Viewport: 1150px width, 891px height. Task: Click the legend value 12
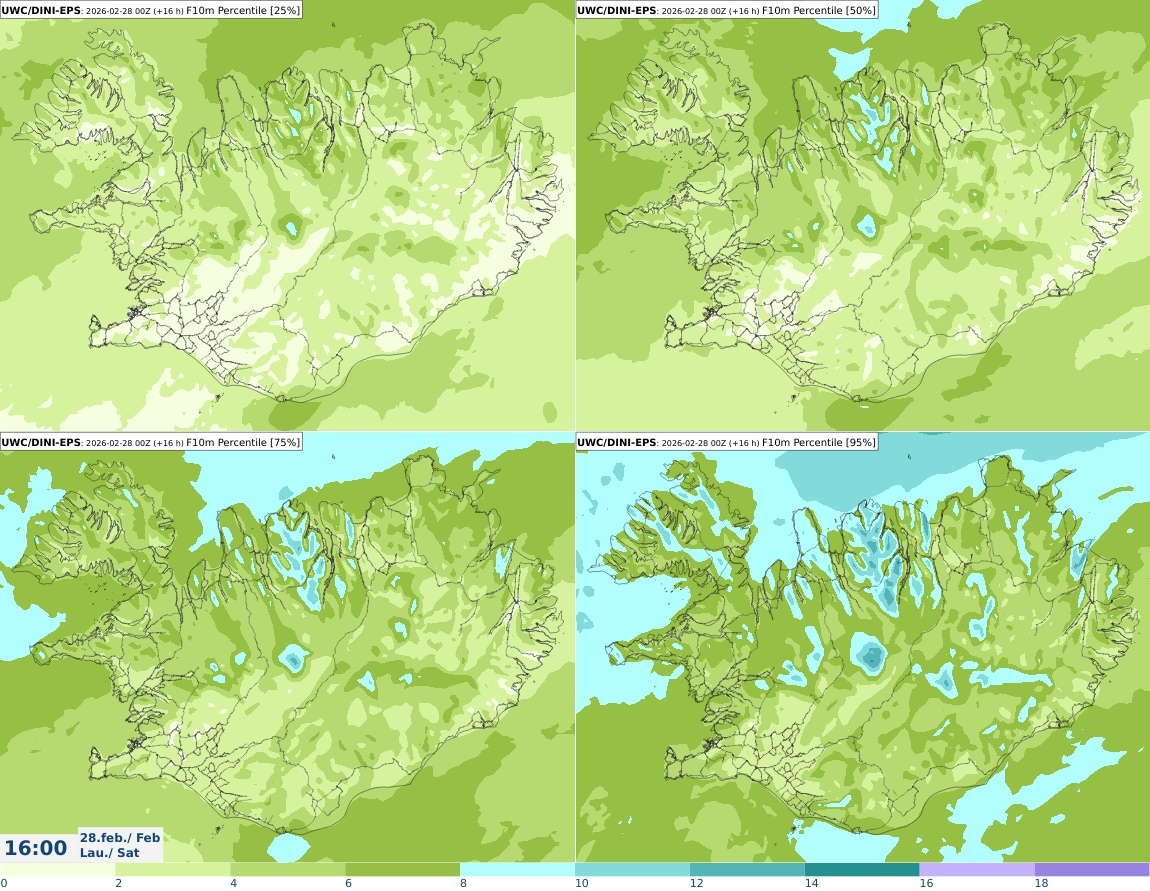pyautogui.click(x=697, y=883)
